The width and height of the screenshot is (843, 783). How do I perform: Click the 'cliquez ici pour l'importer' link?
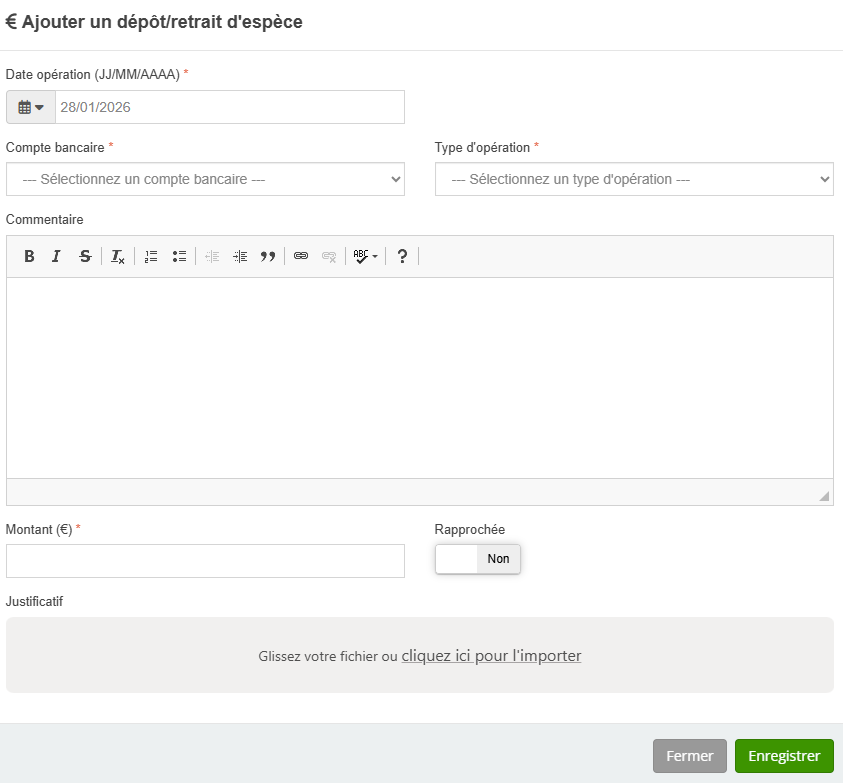(x=491, y=656)
